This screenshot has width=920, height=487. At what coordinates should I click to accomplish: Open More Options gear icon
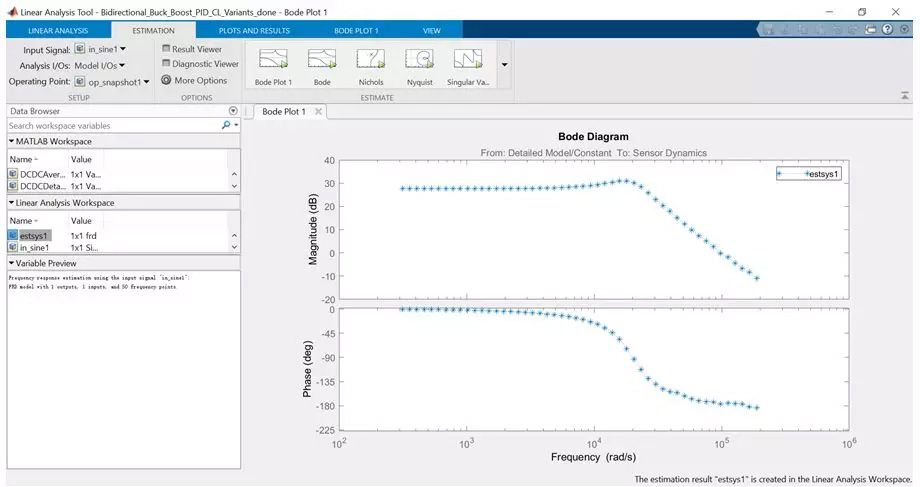(x=166, y=80)
